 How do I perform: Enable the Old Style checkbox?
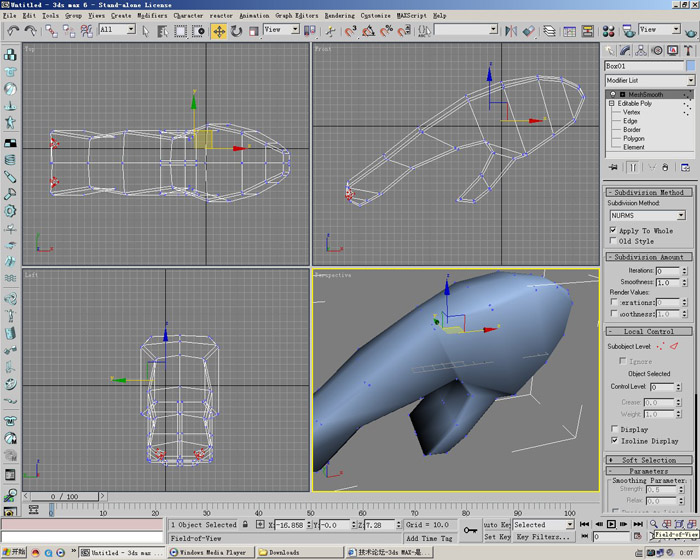tap(613, 241)
